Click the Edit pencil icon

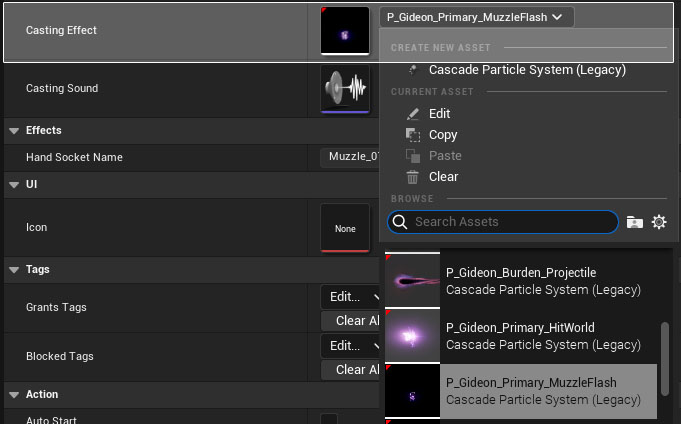413,114
